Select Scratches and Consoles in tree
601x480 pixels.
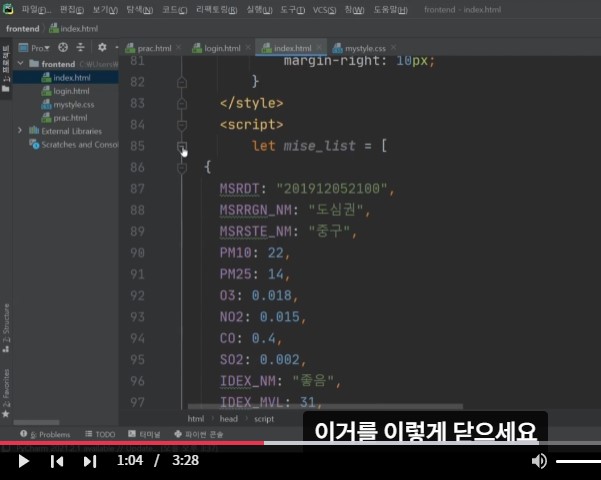pos(74,145)
